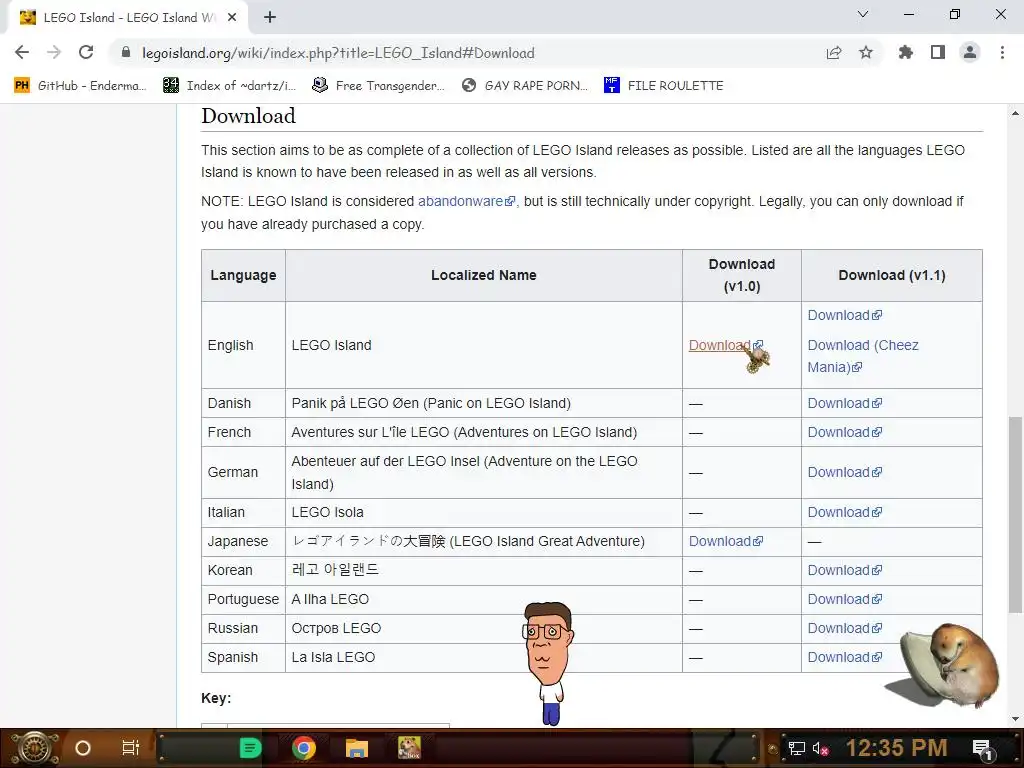Image resolution: width=1024 pixels, height=768 pixels.
Task: Click the scrollbar down arrow
Action: coord(1016,719)
